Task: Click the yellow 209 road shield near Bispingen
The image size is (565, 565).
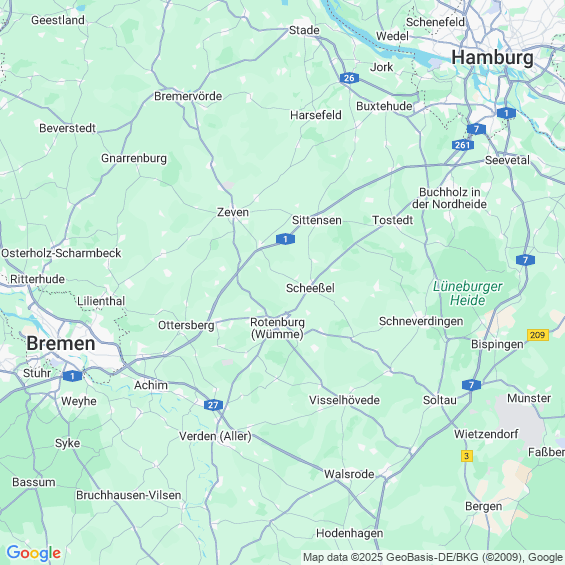Action: click(x=538, y=335)
